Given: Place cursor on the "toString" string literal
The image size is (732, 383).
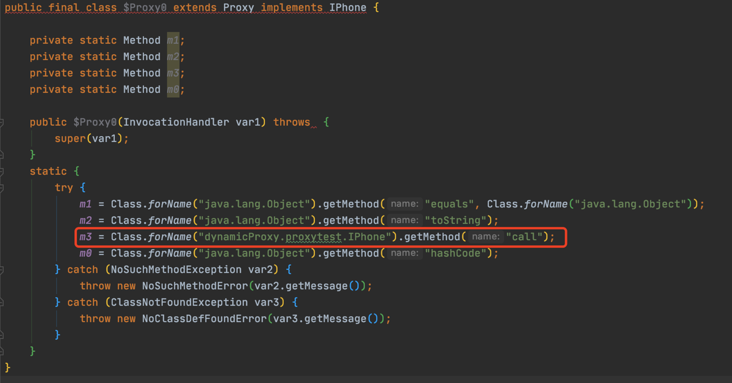Looking at the screenshot, I should (455, 220).
